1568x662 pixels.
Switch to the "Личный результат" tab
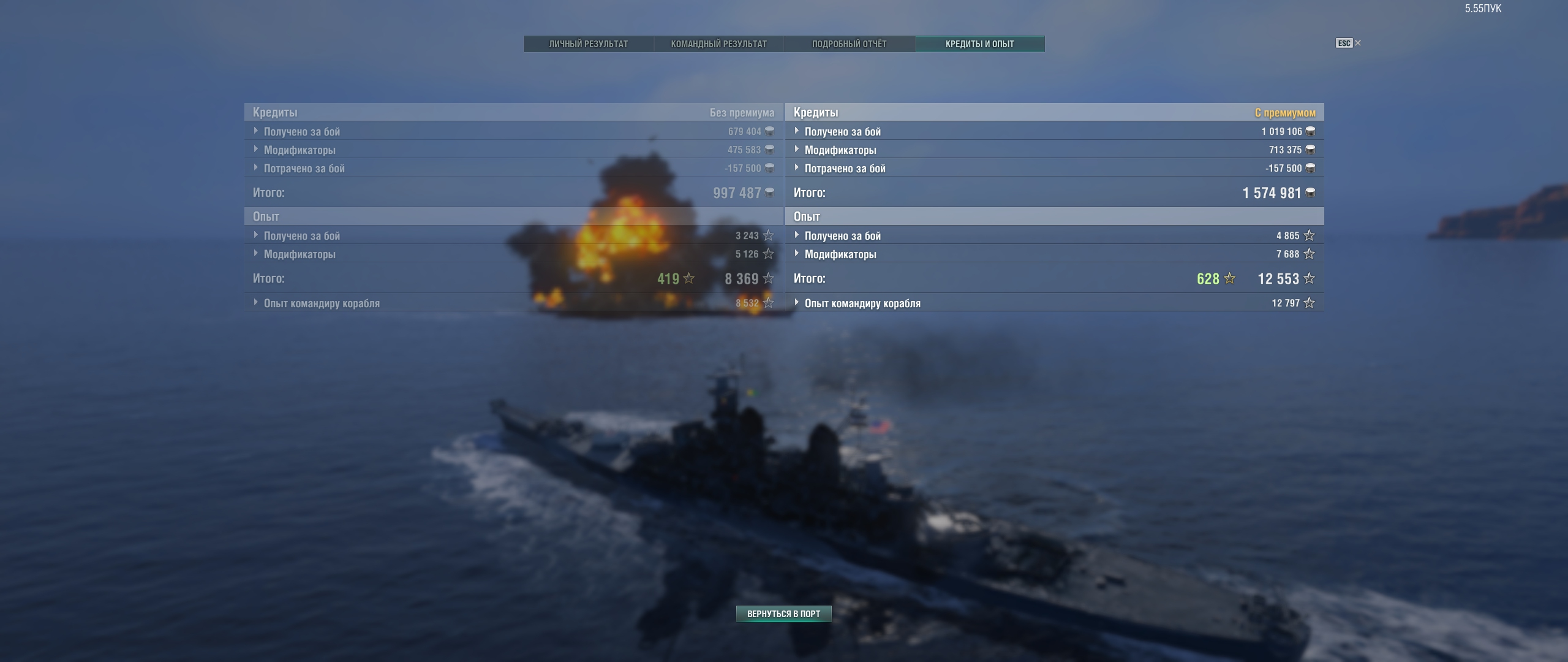click(x=588, y=44)
